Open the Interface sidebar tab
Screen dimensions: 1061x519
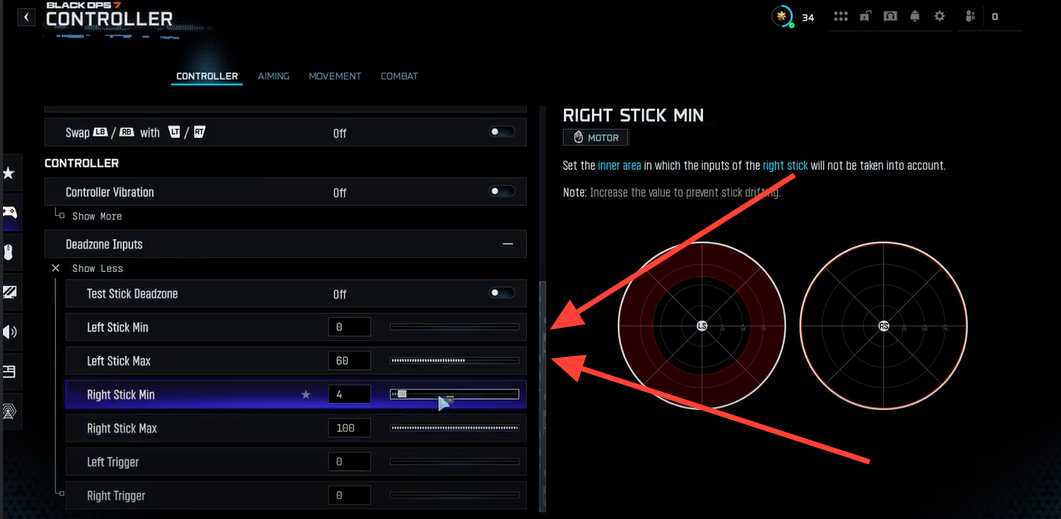coord(9,371)
